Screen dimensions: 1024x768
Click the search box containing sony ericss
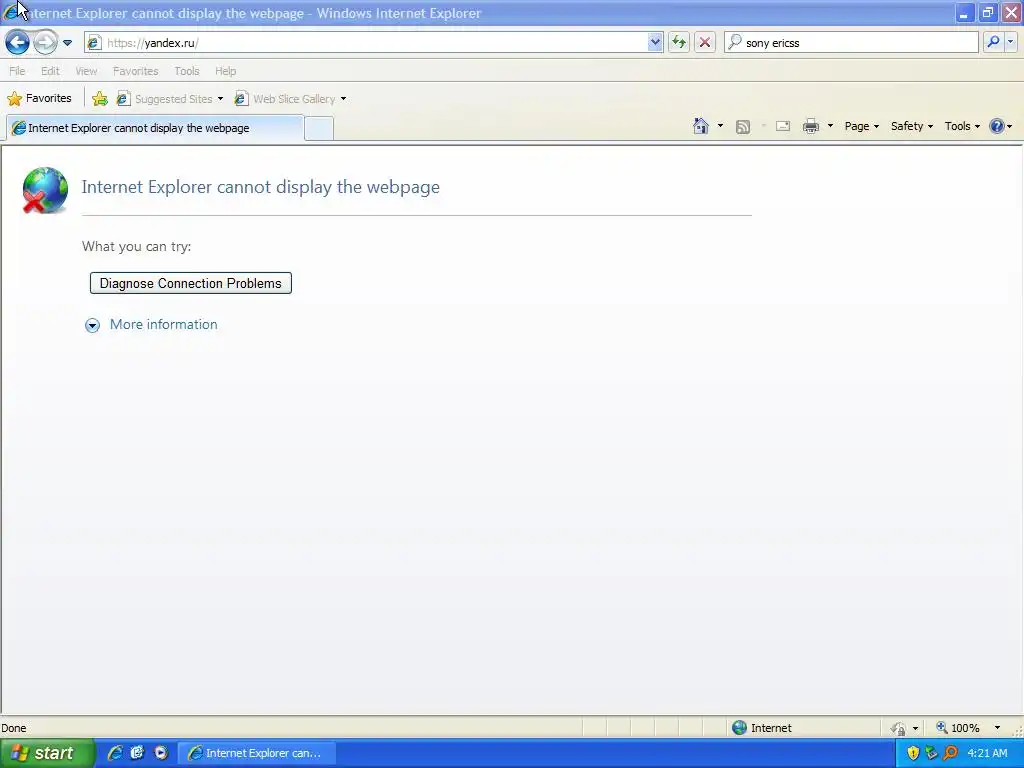[x=852, y=43]
